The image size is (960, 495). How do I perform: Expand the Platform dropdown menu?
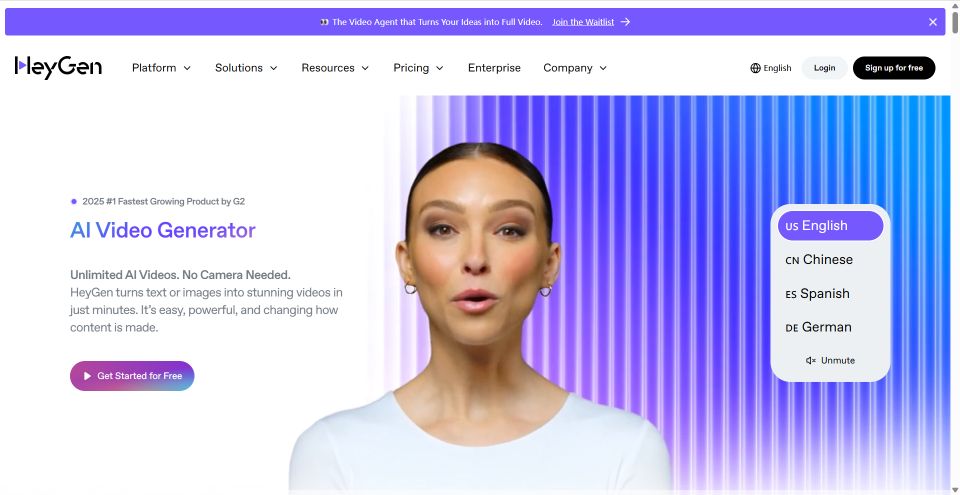(162, 68)
